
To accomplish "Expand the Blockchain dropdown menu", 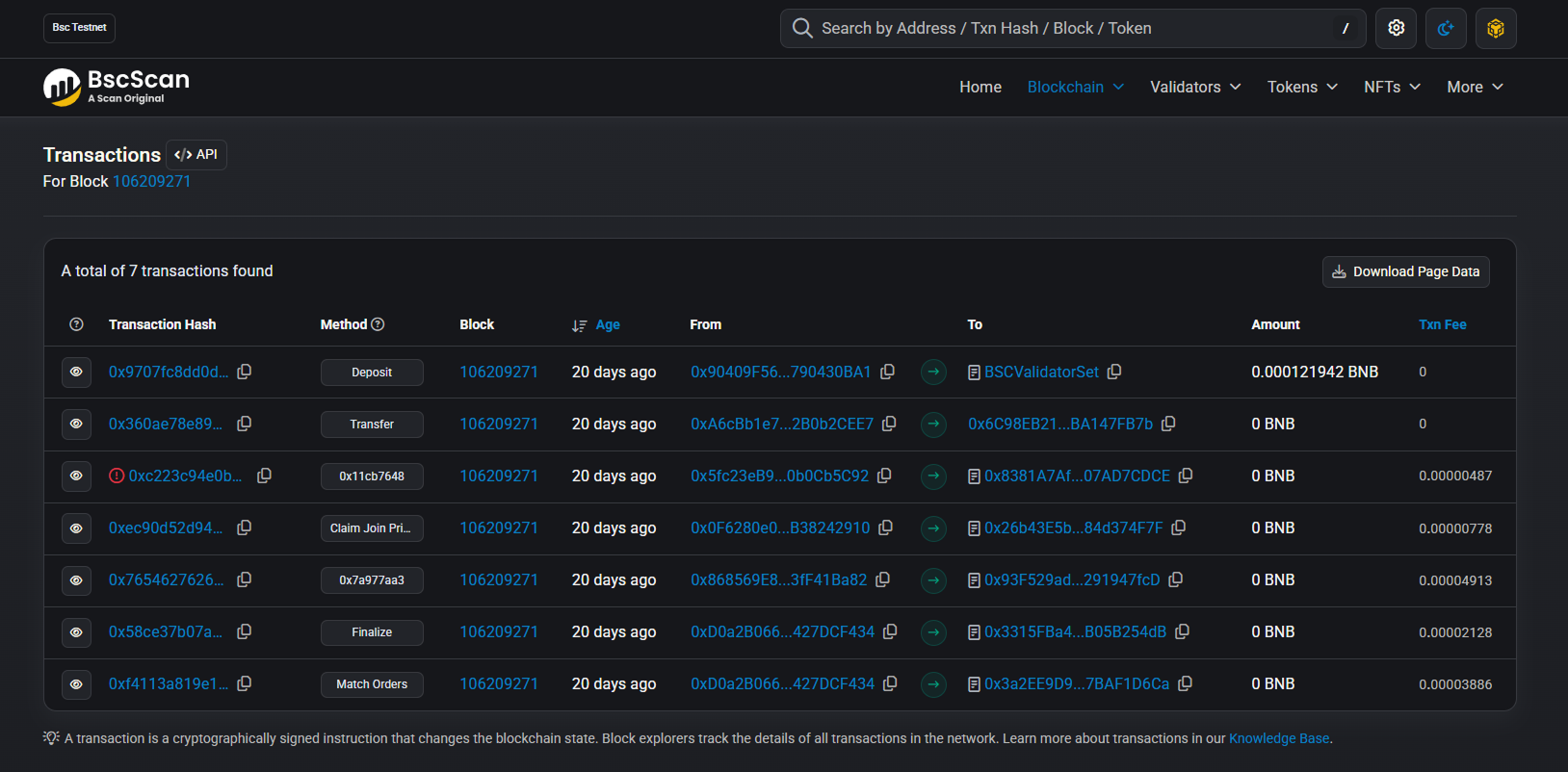I will pos(1076,87).
